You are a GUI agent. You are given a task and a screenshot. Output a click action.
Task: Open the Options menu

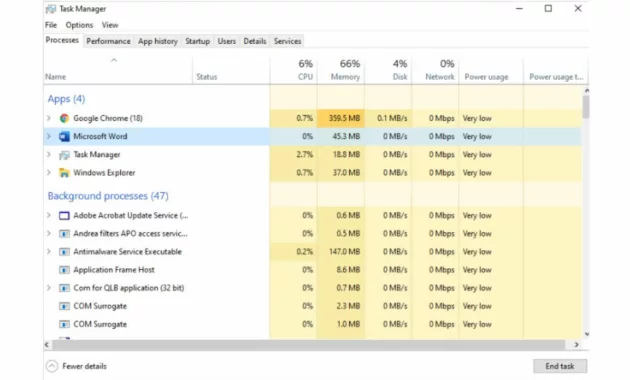tap(79, 25)
